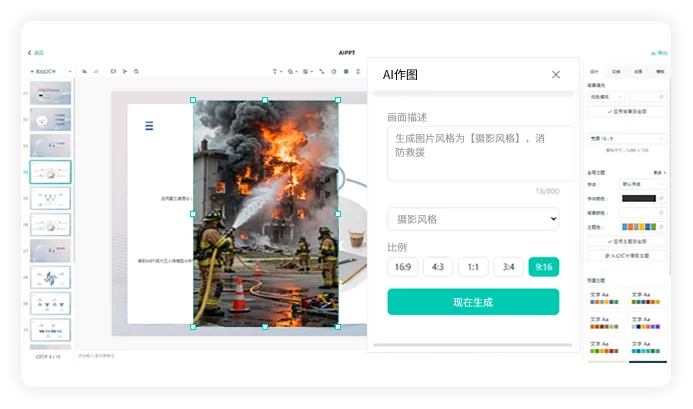Select the insert table icon

pyautogui.click(x=346, y=71)
